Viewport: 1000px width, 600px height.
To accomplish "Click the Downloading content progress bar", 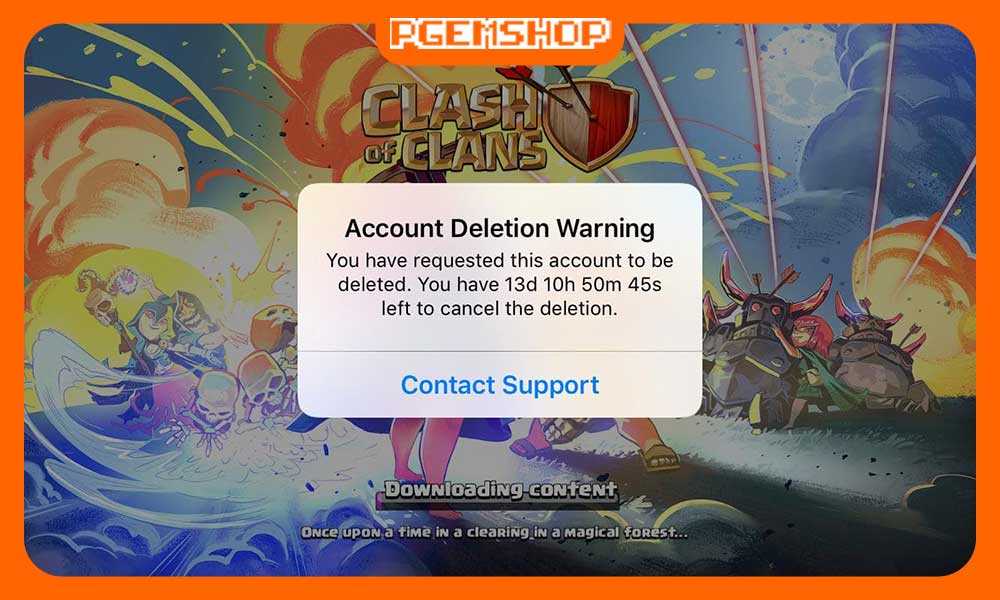I will [x=499, y=503].
